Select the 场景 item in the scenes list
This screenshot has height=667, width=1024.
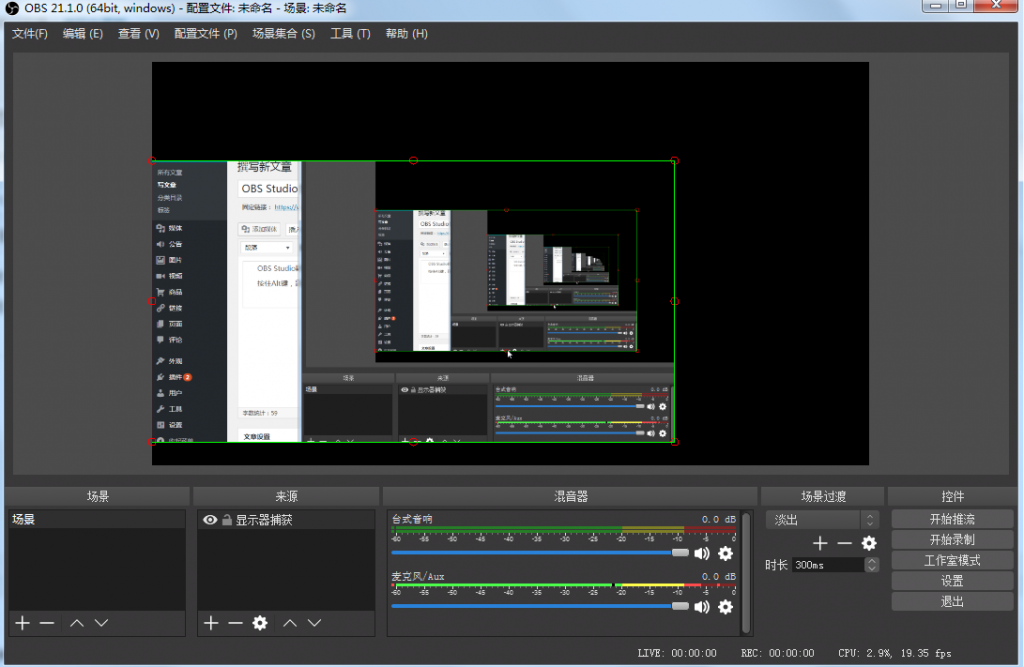(97, 519)
